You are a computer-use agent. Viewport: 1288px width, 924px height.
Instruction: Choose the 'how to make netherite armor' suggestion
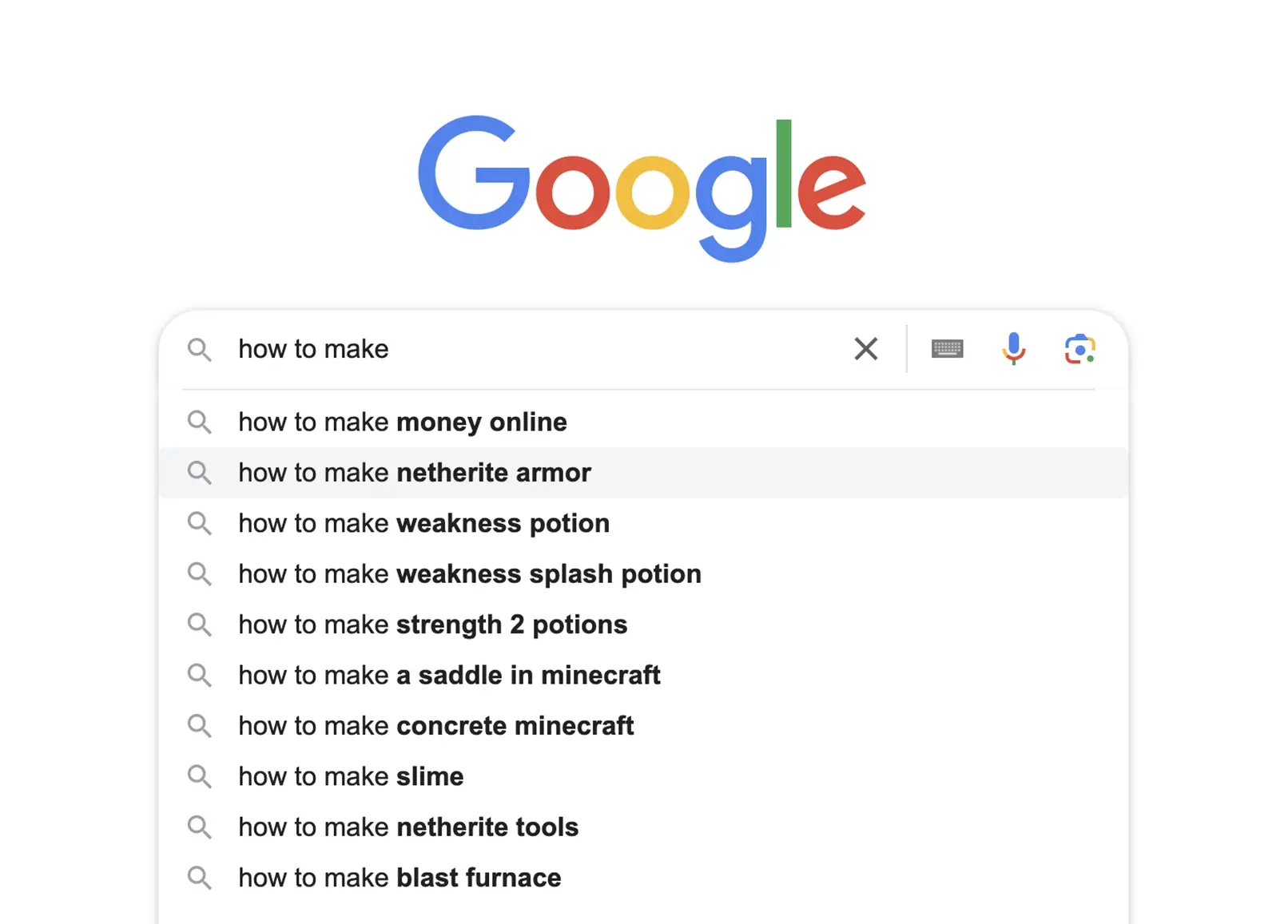coord(415,473)
